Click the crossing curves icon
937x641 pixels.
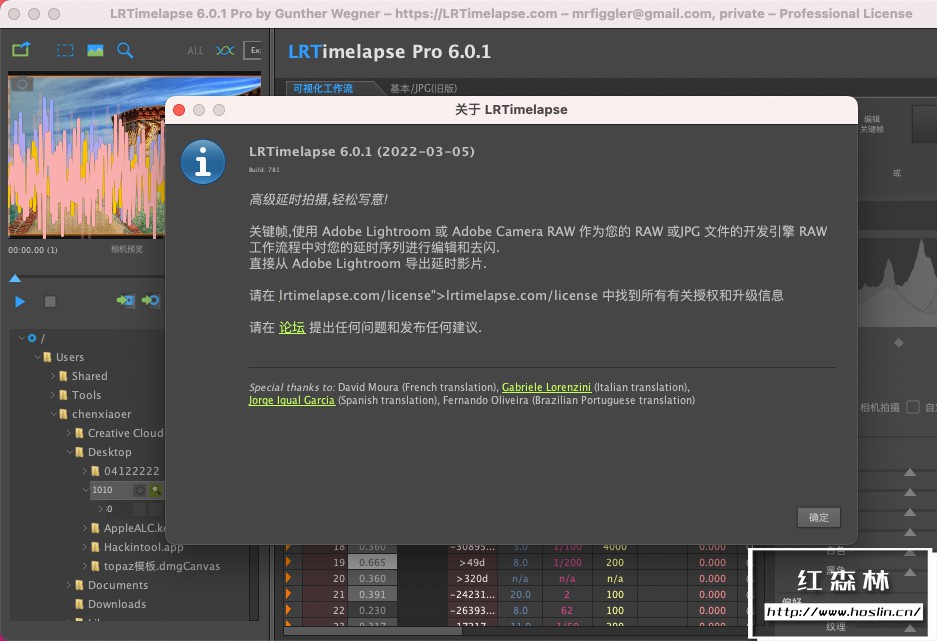click(225, 50)
